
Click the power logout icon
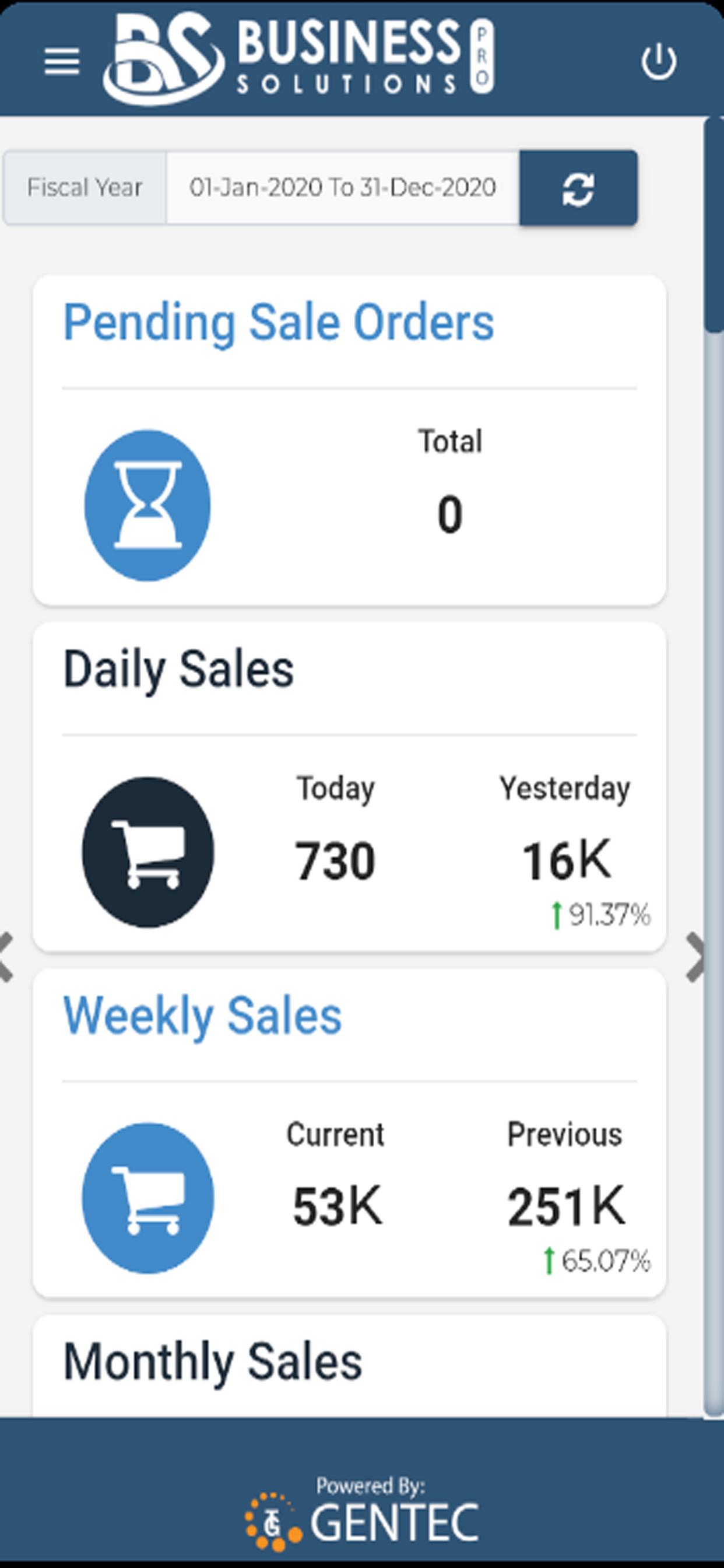658,61
